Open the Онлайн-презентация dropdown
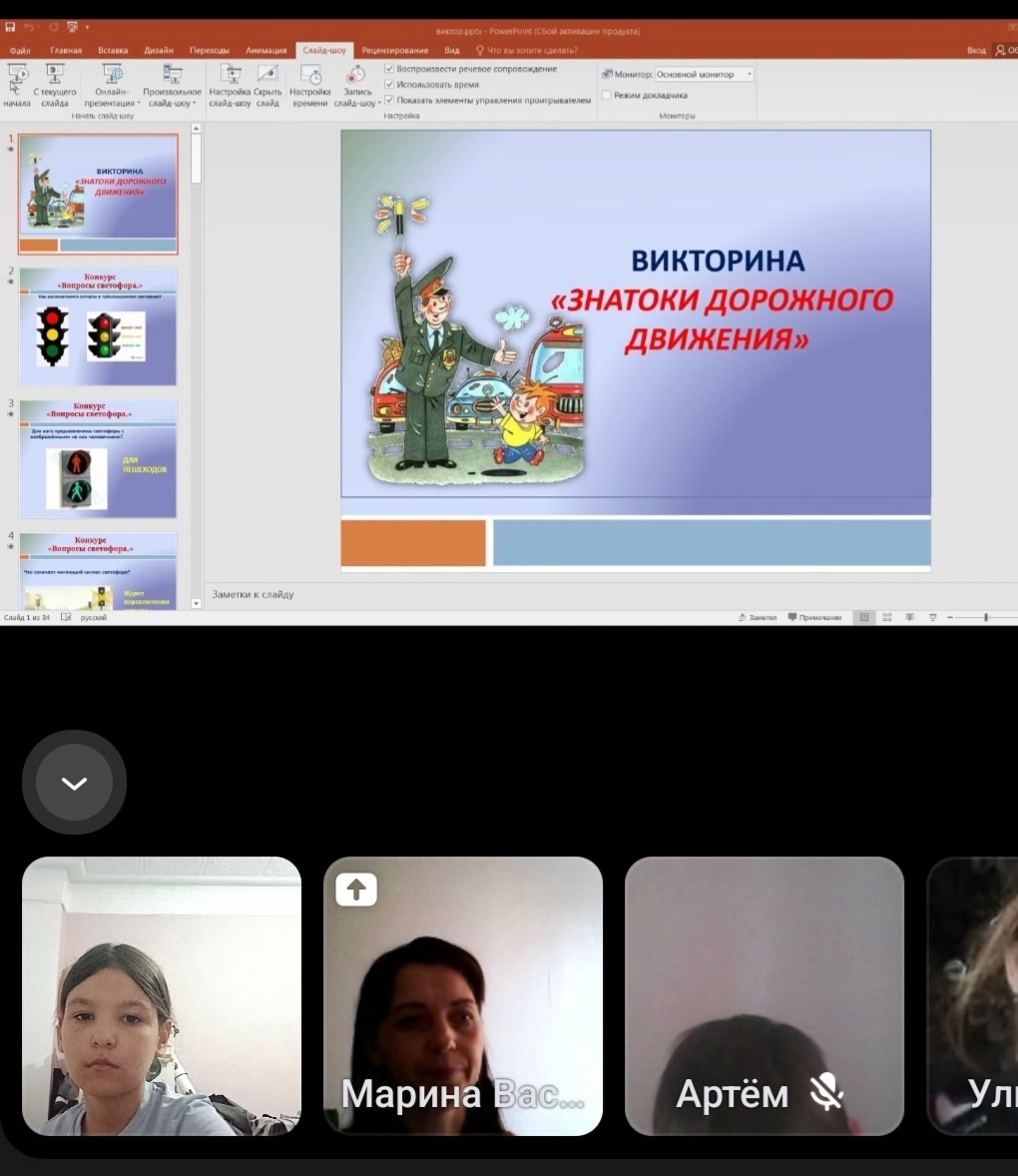The height and width of the screenshot is (1176, 1018). (x=112, y=86)
